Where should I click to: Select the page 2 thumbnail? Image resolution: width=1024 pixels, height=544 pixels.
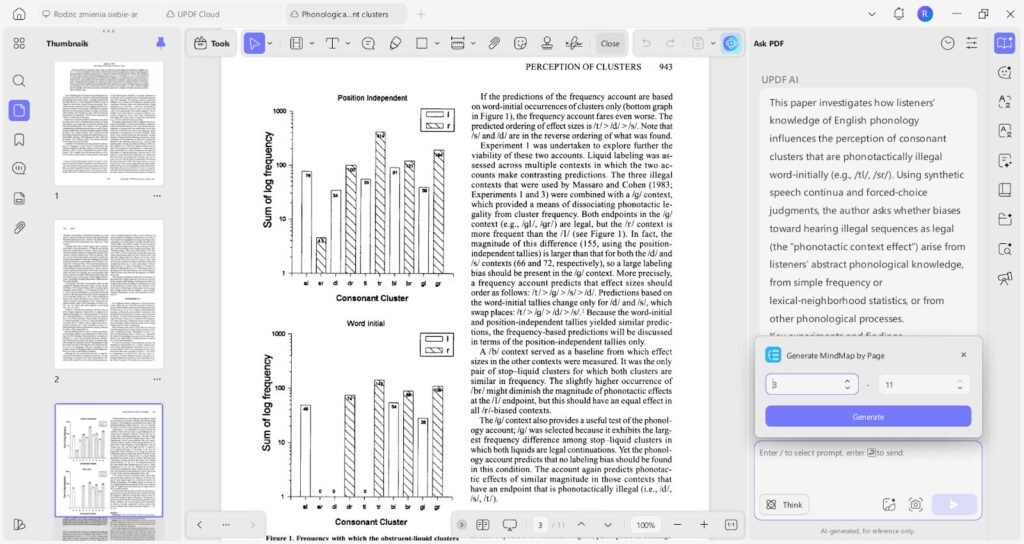point(108,295)
